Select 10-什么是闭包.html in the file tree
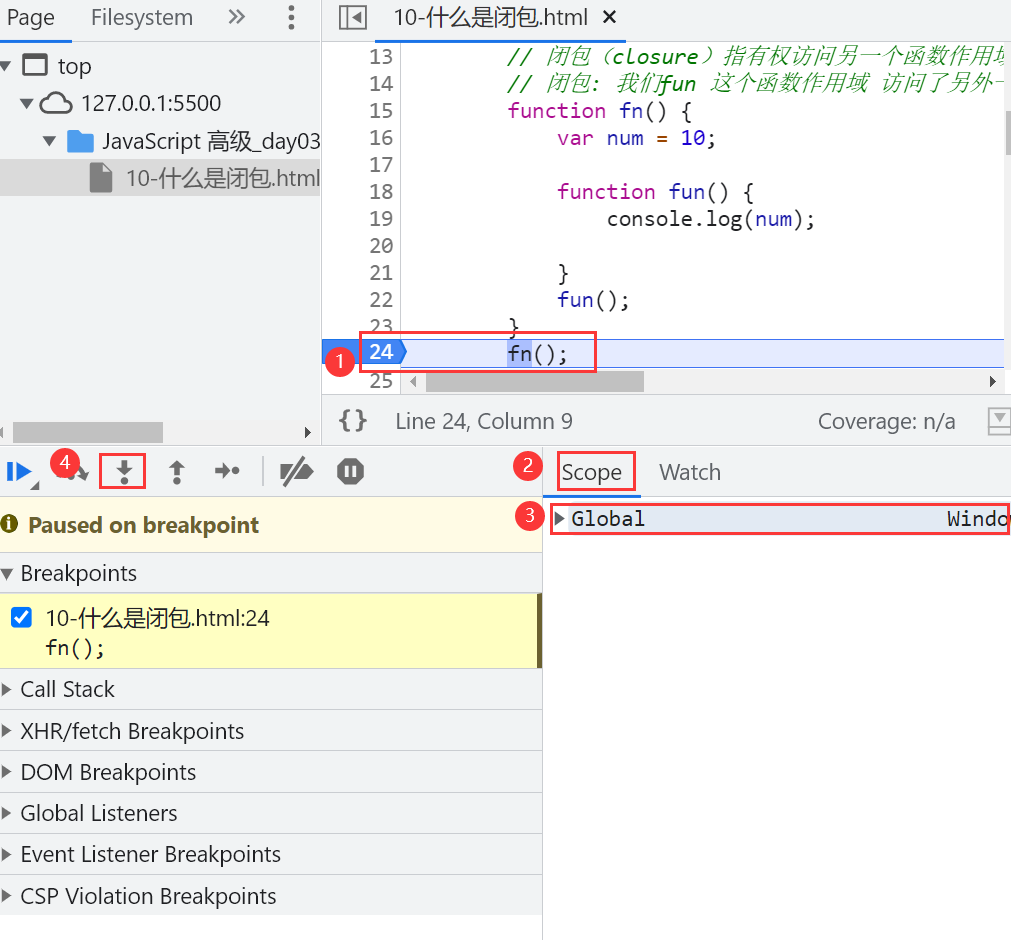The width and height of the screenshot is (1011, 940). (x=222, y=179)
